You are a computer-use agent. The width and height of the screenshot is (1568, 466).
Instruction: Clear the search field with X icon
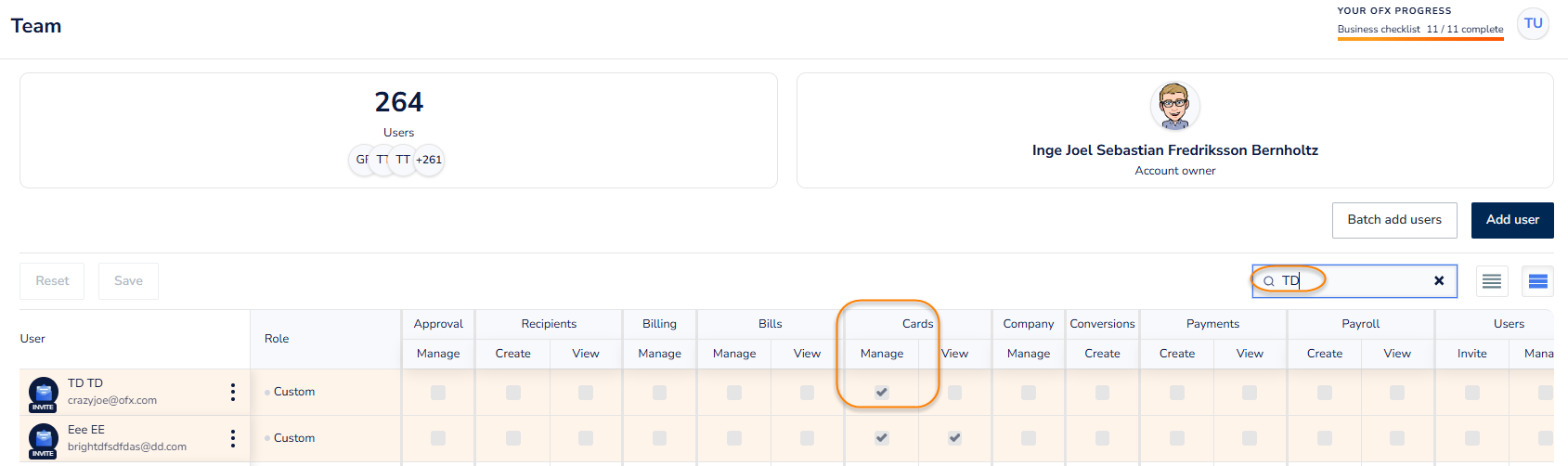(1438, 280)
